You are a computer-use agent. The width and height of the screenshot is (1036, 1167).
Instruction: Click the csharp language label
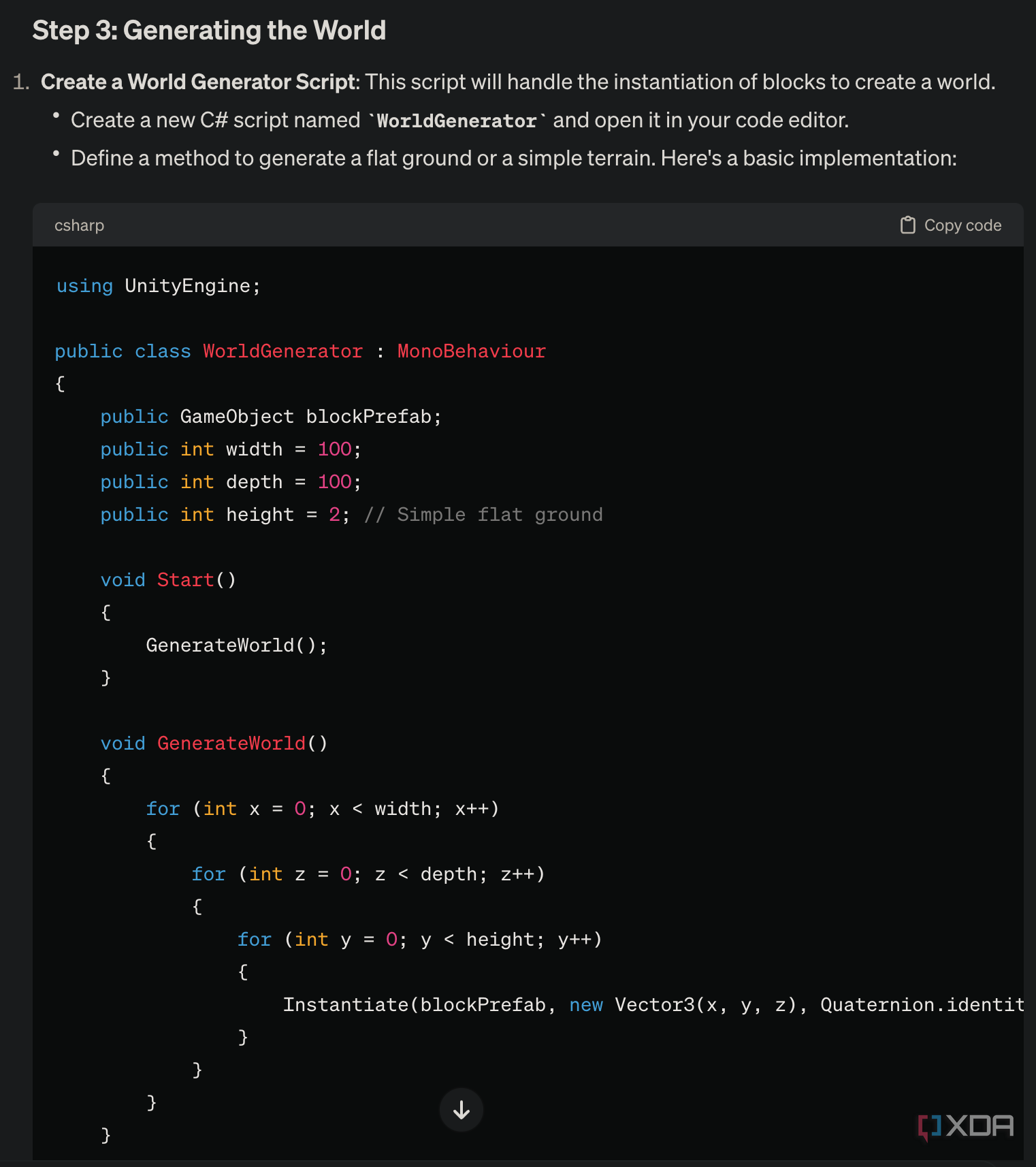click(79, 225)
